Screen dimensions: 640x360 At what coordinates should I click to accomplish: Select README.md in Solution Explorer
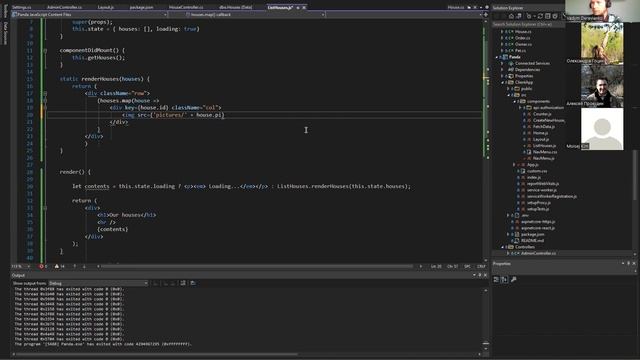532,240
